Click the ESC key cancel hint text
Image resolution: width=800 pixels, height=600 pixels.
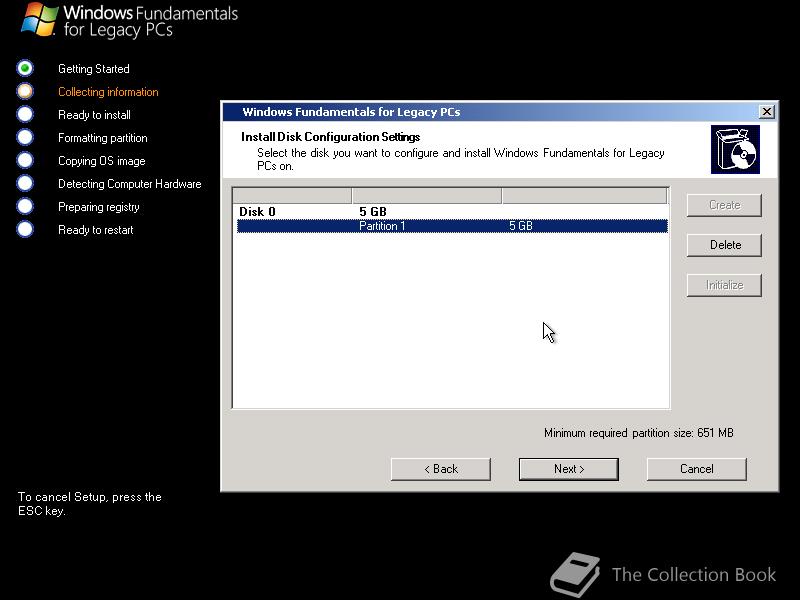click(90, 504)
